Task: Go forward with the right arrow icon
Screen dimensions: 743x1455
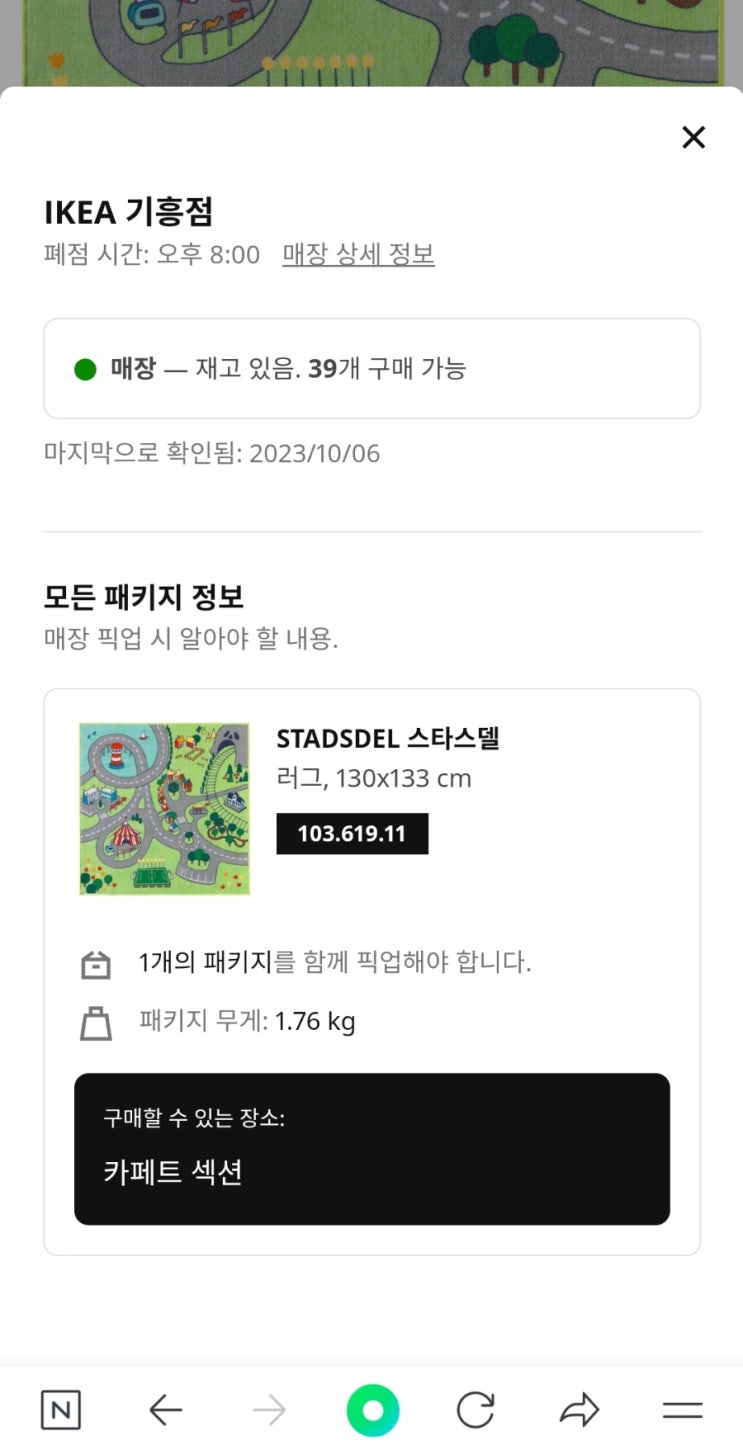Action: pyautogui.click(x=269, y=1411)
